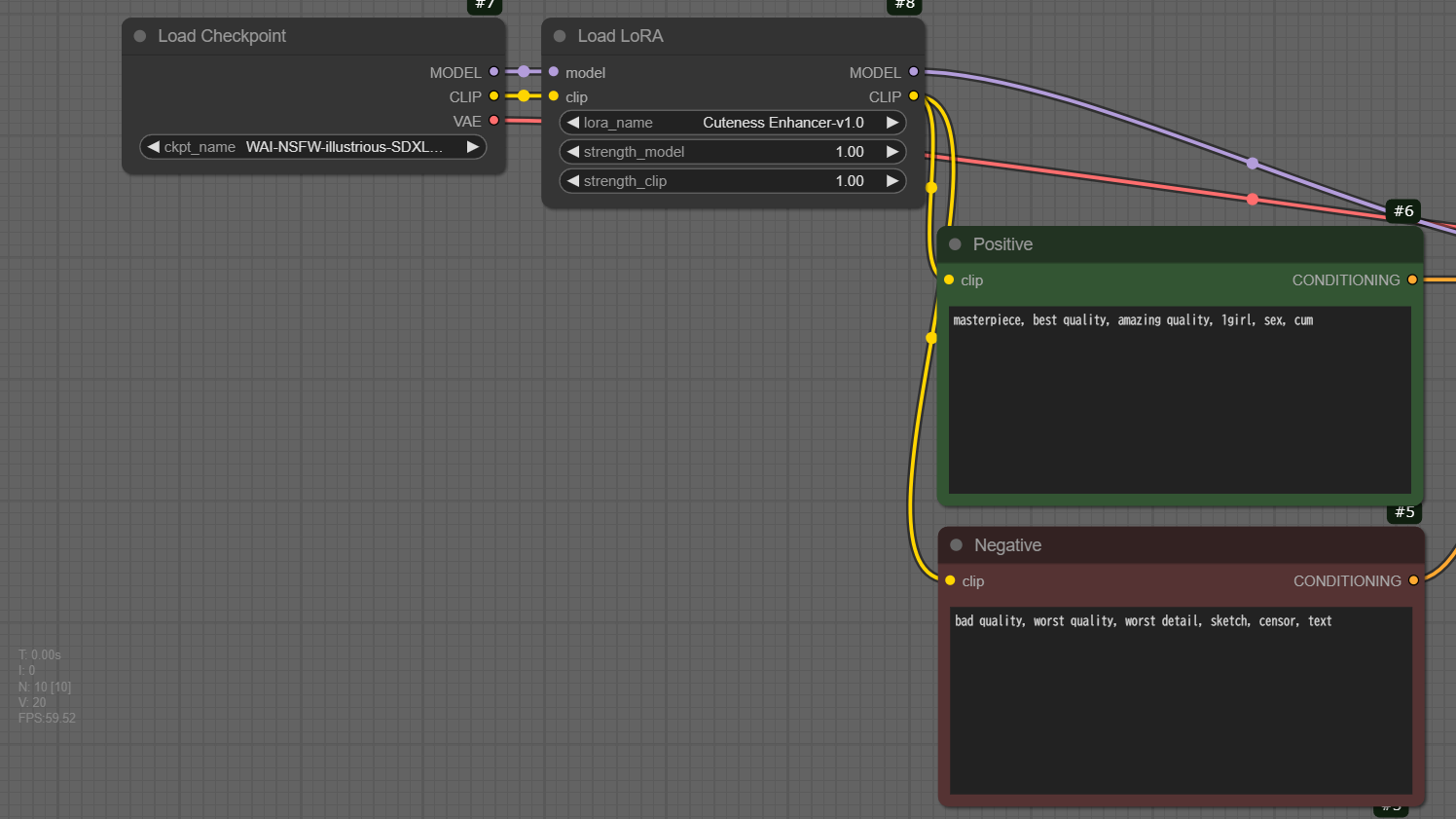Select the Load LoRA node title bar
Image resolution: width=1456 pixels, height=819 pixels.
tap(730, 36)
